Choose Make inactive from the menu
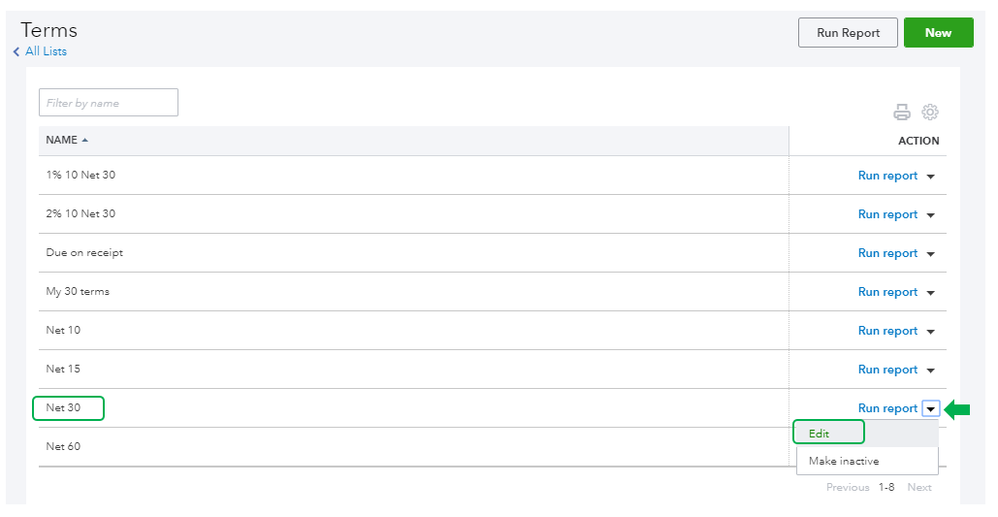This screenshot has height=517, width=998. pos(844,461)
